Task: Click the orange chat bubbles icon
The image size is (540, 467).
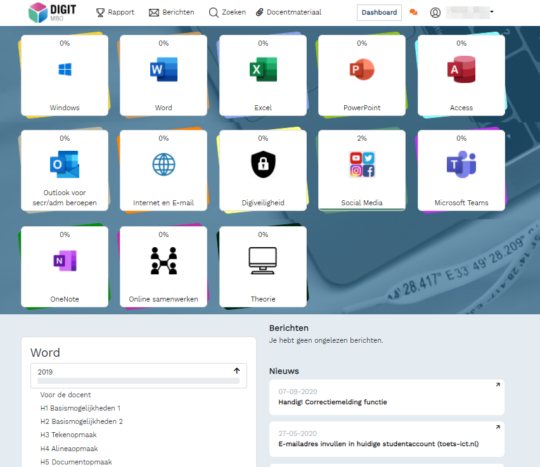Action: [413, 12]
